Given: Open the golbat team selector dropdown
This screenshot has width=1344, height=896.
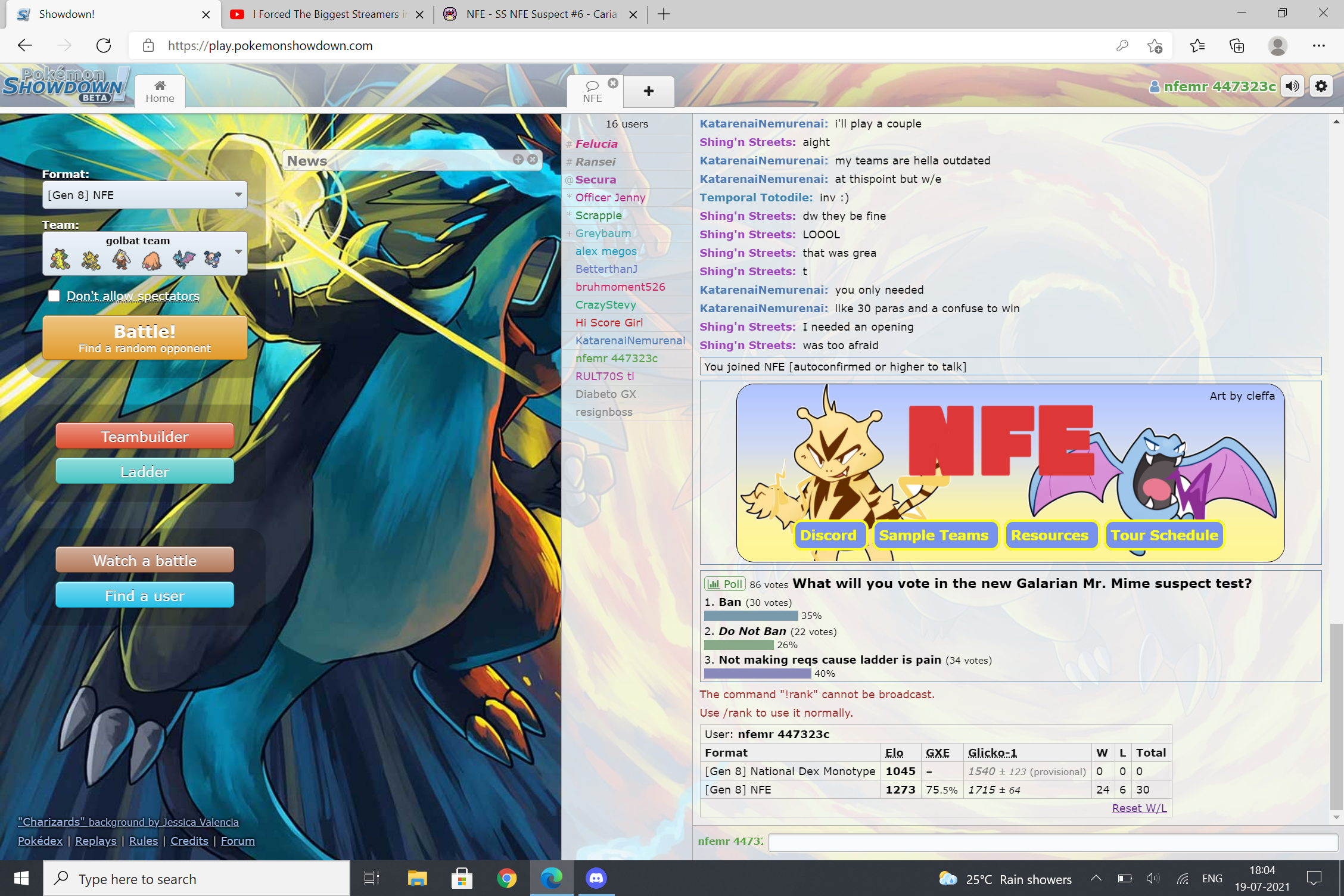Looking at the screenshot, I should (145, 254).
